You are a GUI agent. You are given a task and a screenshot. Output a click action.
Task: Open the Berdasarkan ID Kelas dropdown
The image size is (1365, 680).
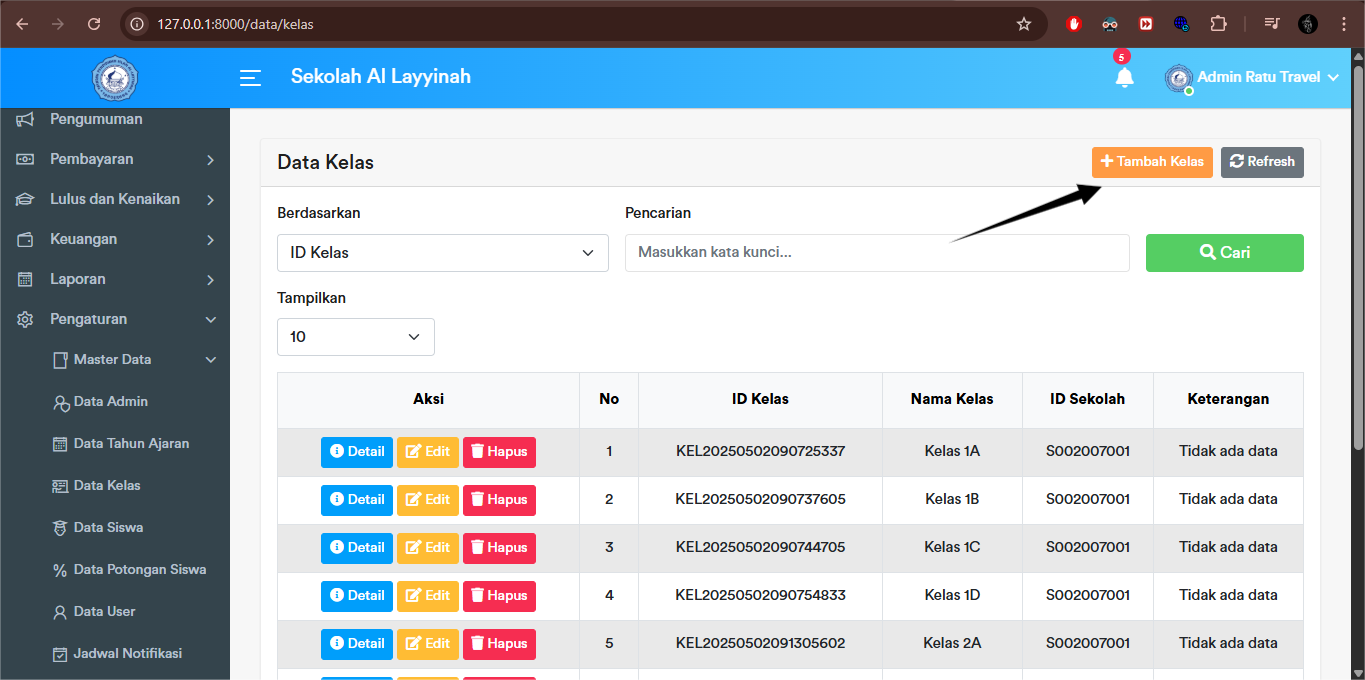point(442,252)
